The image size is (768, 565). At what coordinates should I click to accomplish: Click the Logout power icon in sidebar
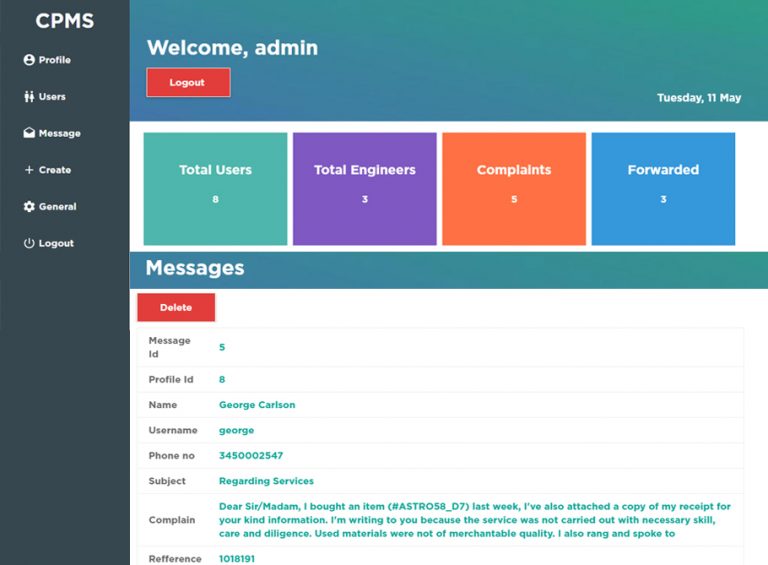pyautogui.click(x=29, y=243)
